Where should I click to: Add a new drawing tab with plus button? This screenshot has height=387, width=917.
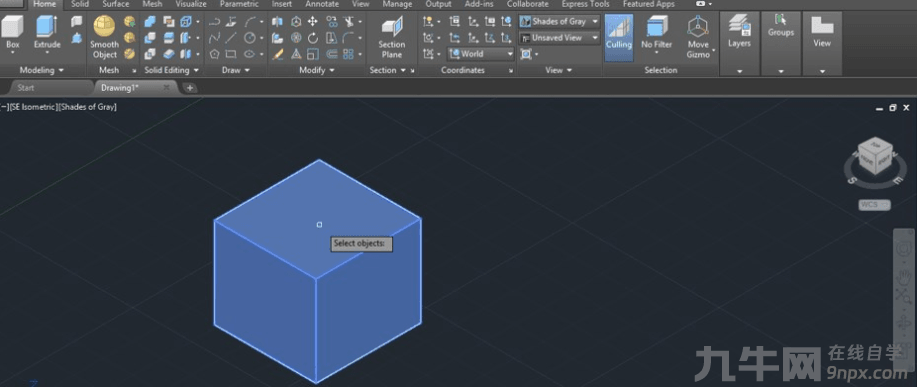[189, 88]
